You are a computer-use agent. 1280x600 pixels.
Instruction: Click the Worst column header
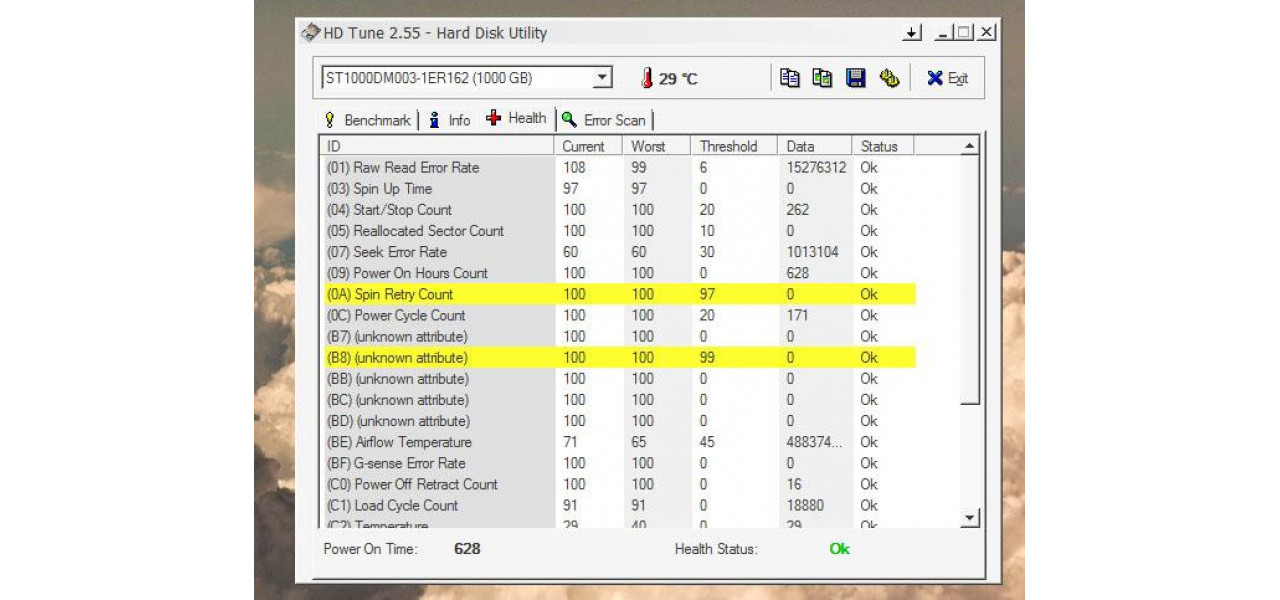point(658,146)
